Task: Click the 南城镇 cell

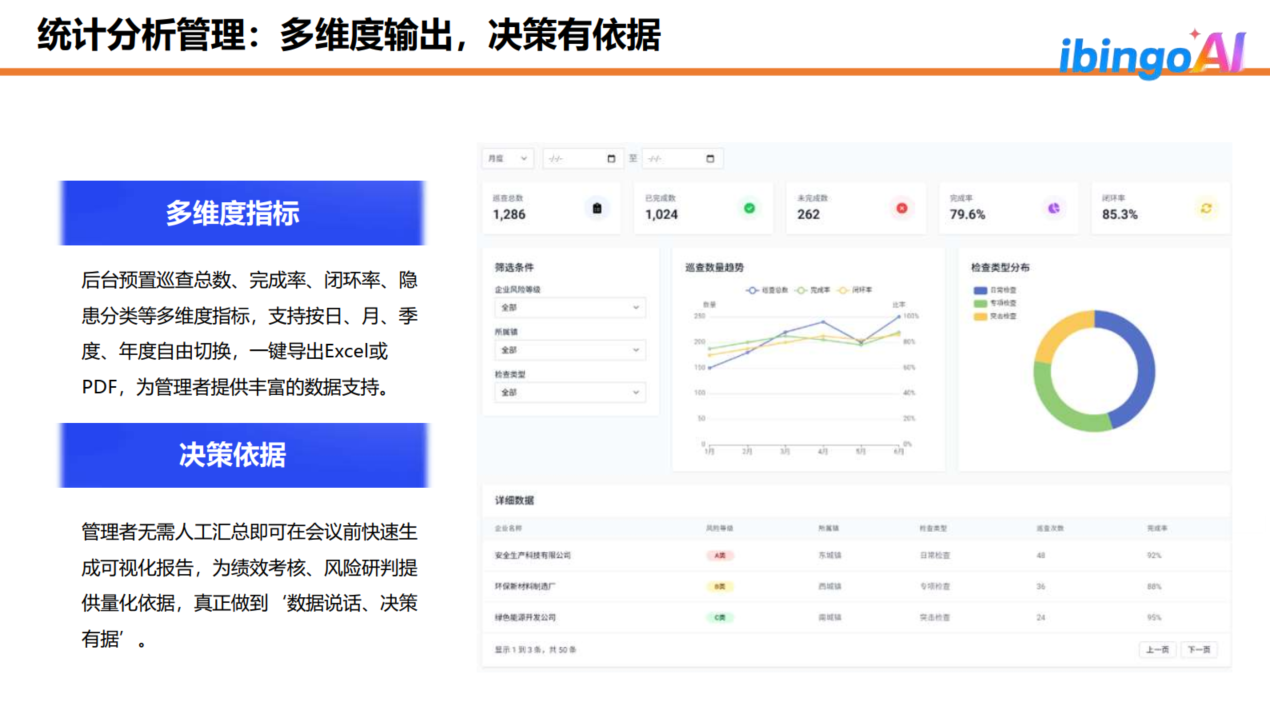Action: coord(830,617)
